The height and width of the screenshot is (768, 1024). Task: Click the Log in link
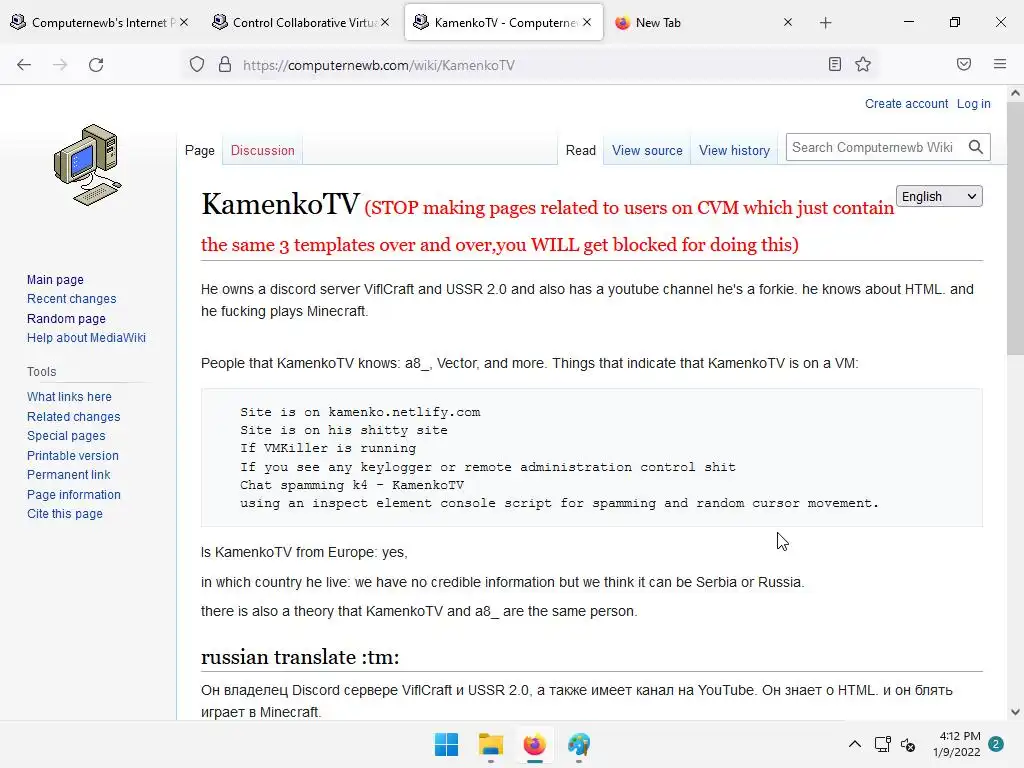coord(973,104)
